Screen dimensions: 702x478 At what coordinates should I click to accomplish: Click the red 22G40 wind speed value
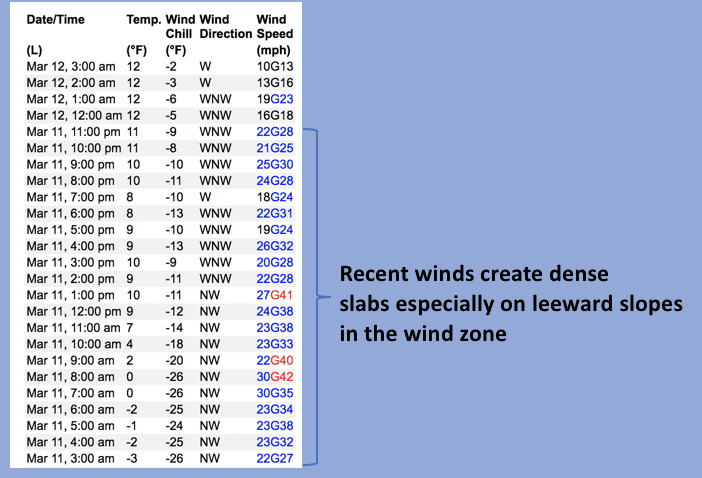click(274, 360)
